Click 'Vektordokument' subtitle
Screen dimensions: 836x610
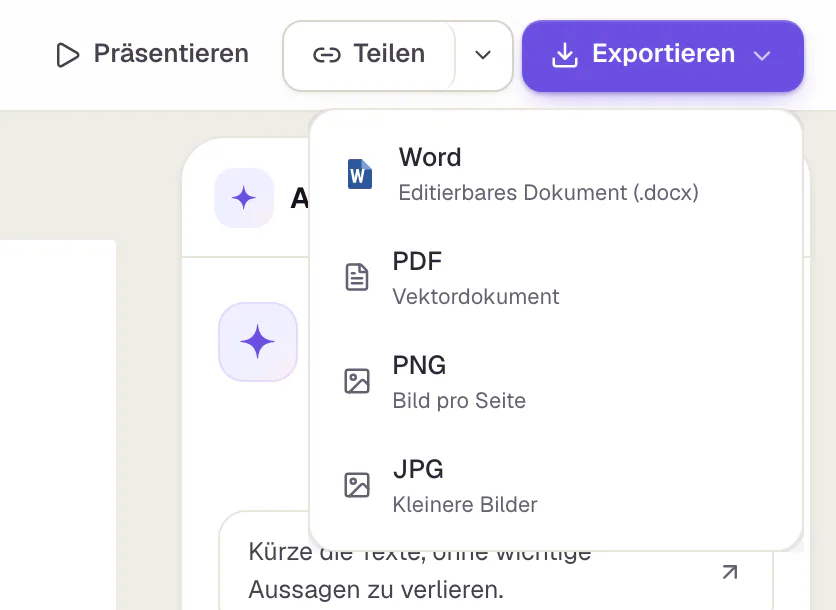tap(476, 296)
